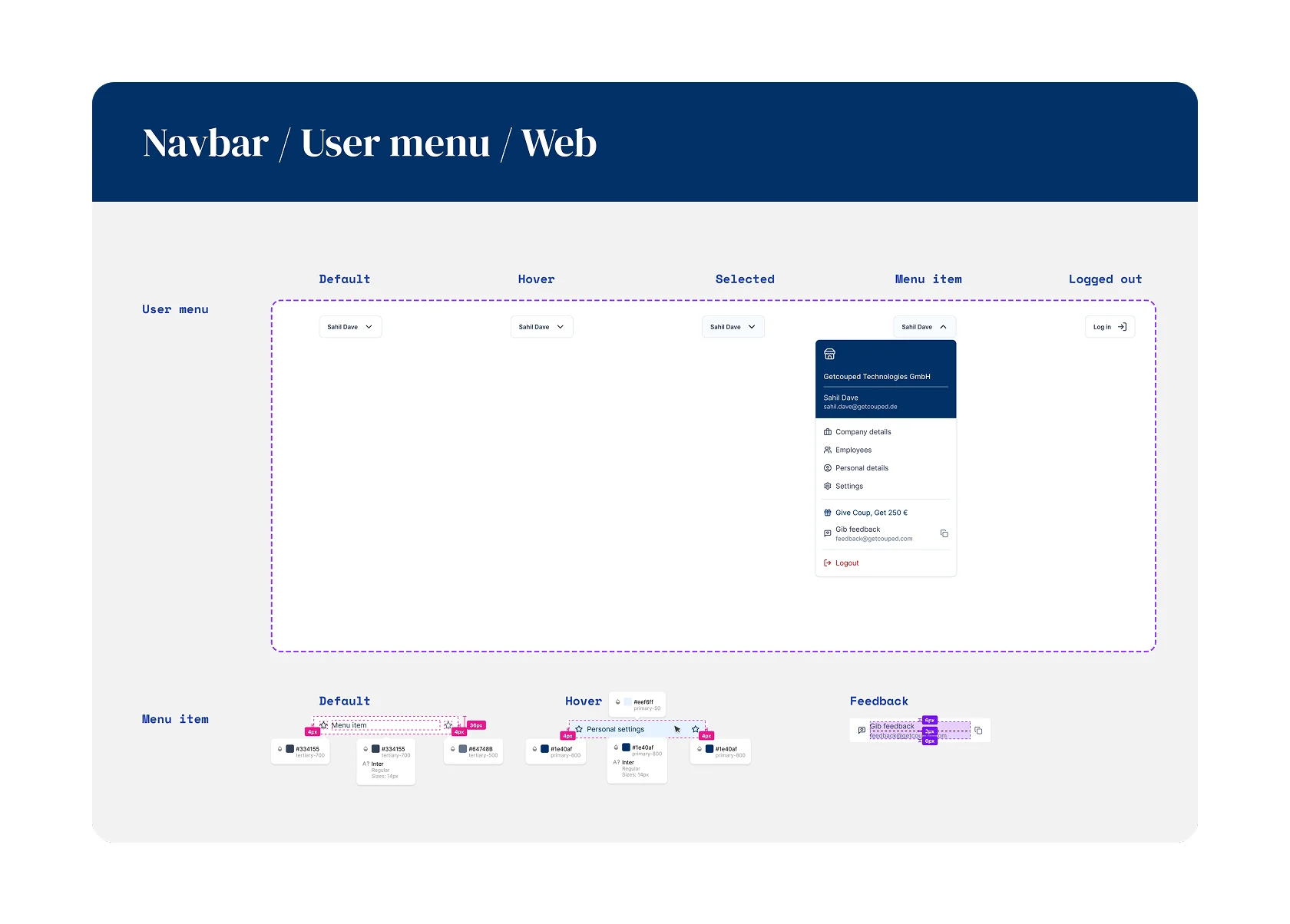Click the briefcase icon beside Company details
This screenshot has width=1290, height=924.
tap(828, 432)
